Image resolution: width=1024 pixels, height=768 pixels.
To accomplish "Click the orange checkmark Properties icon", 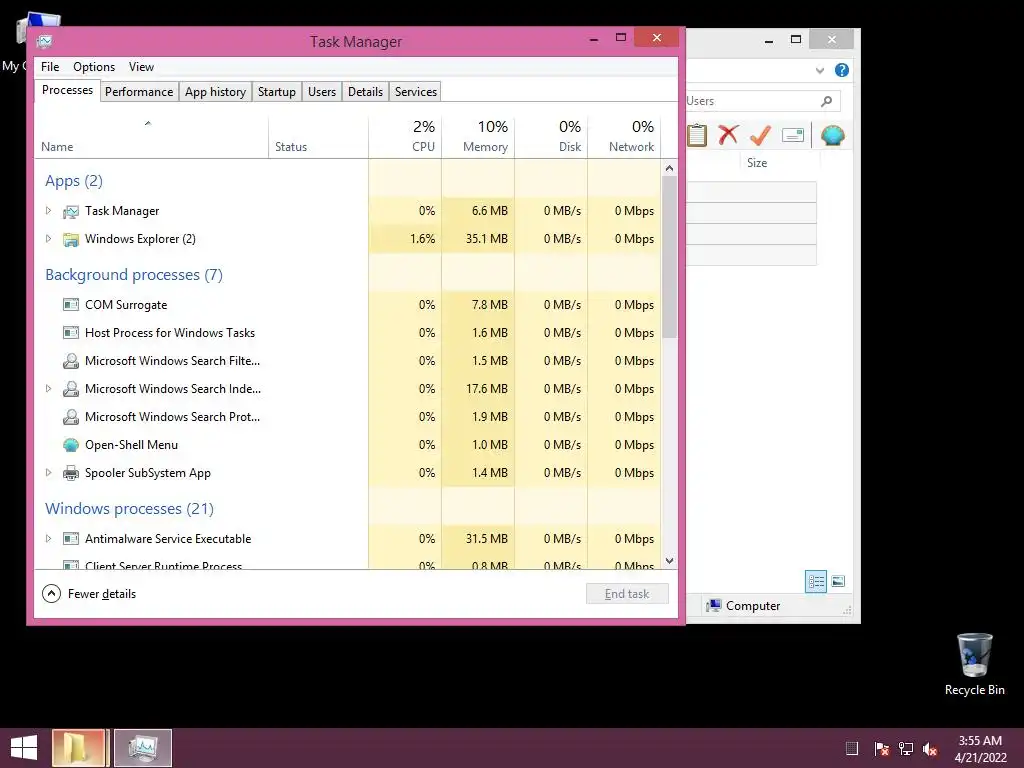I will tap(760, 135).
